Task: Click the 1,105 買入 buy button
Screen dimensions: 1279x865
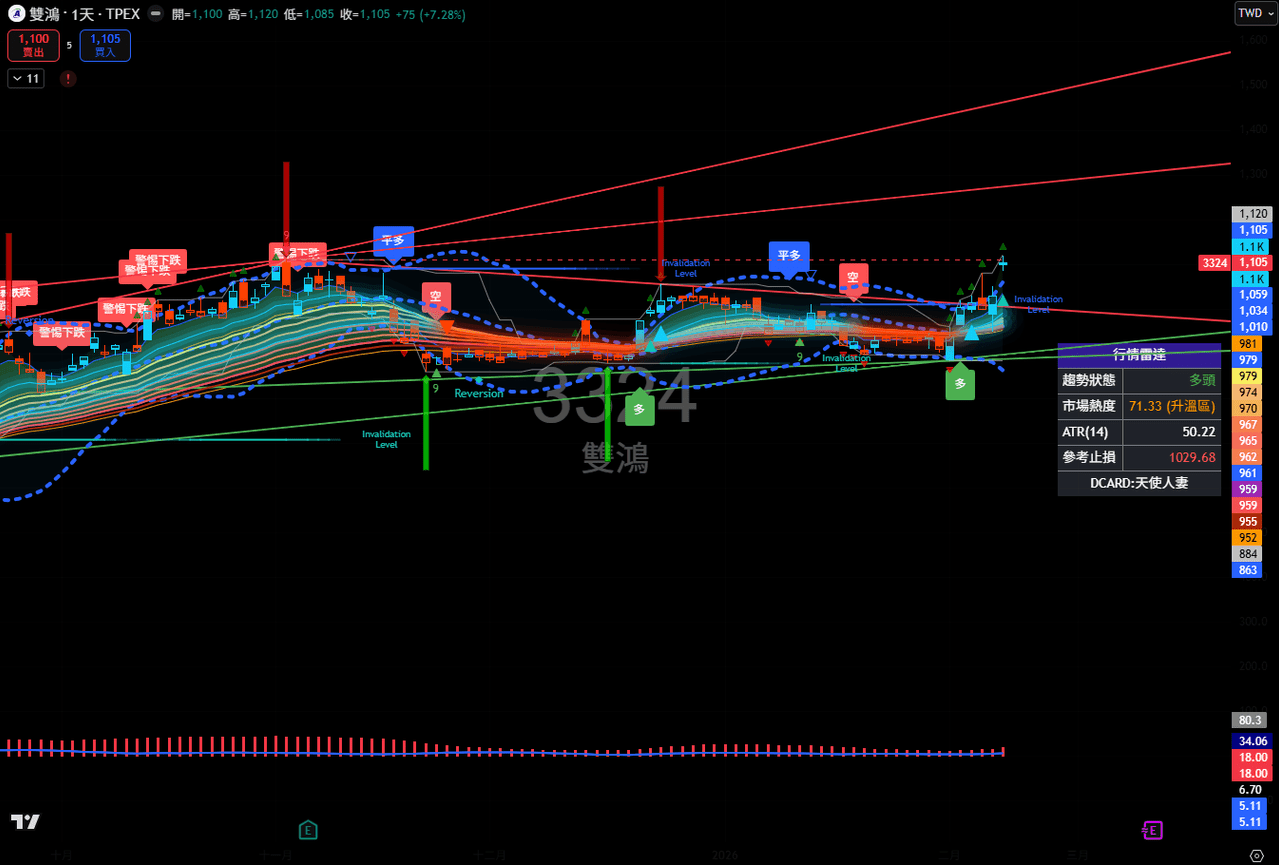Action: click(105, 45)
